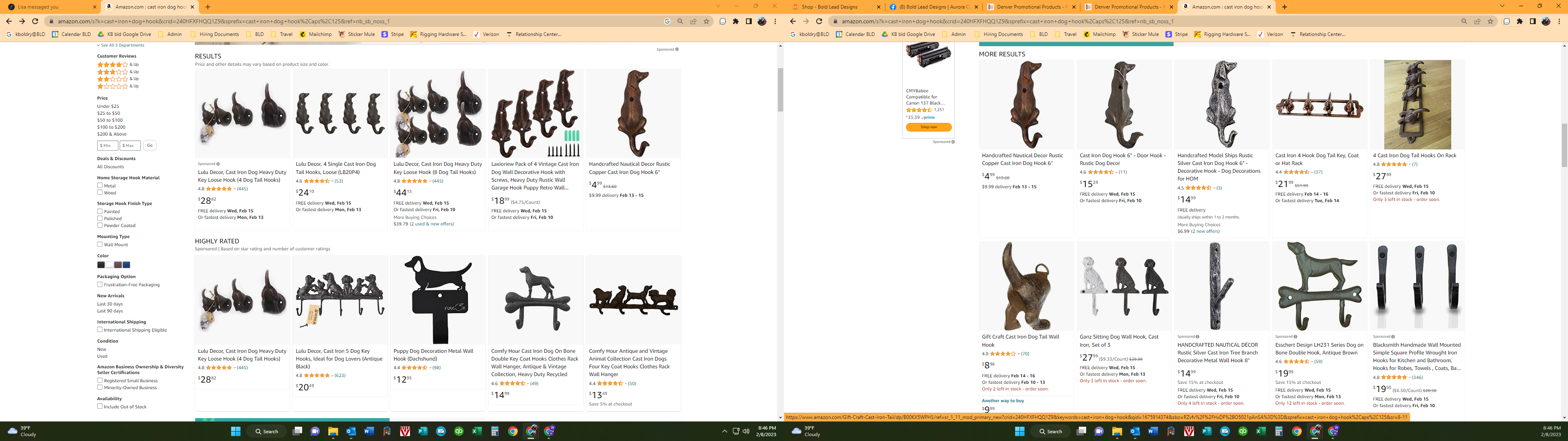
Task: Reload the page in left browser window
Action: [x=35, y=21]
